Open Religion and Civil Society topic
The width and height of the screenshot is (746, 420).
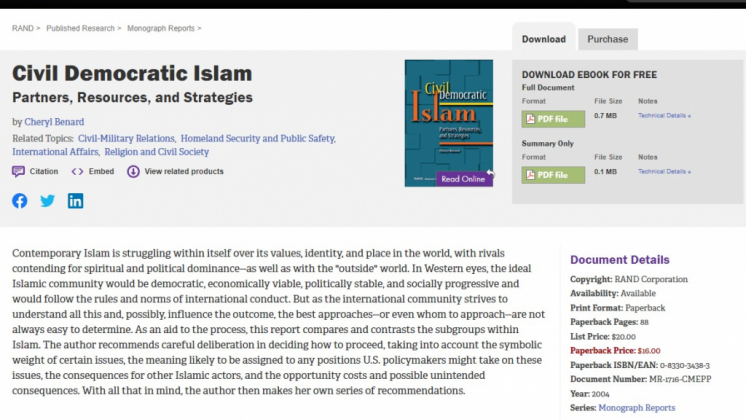157,152
